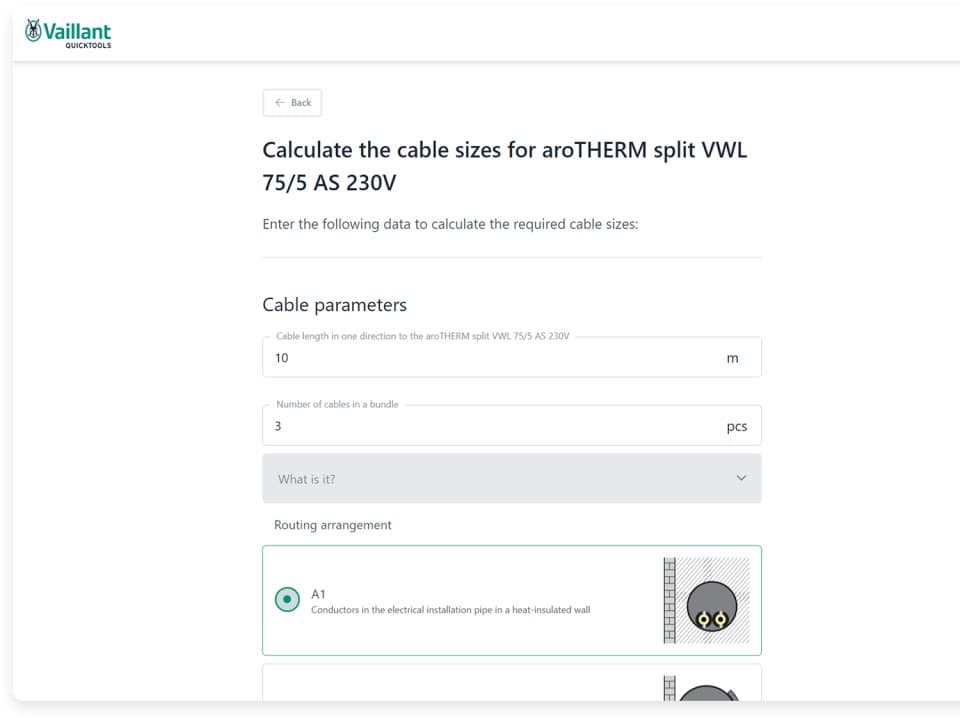Click the A1 option title

[319, 594]
